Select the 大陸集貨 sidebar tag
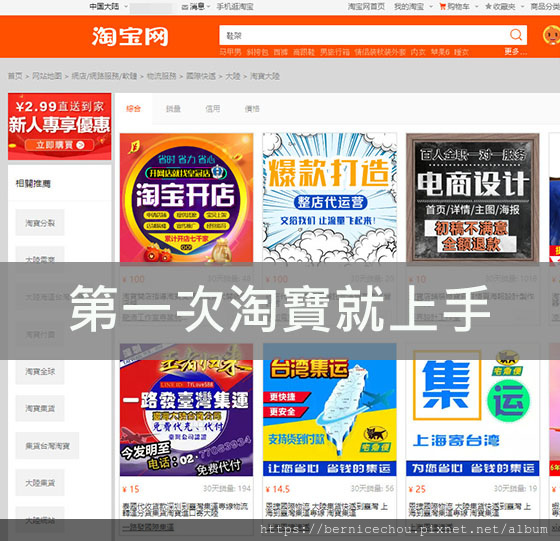 [40, 483]
